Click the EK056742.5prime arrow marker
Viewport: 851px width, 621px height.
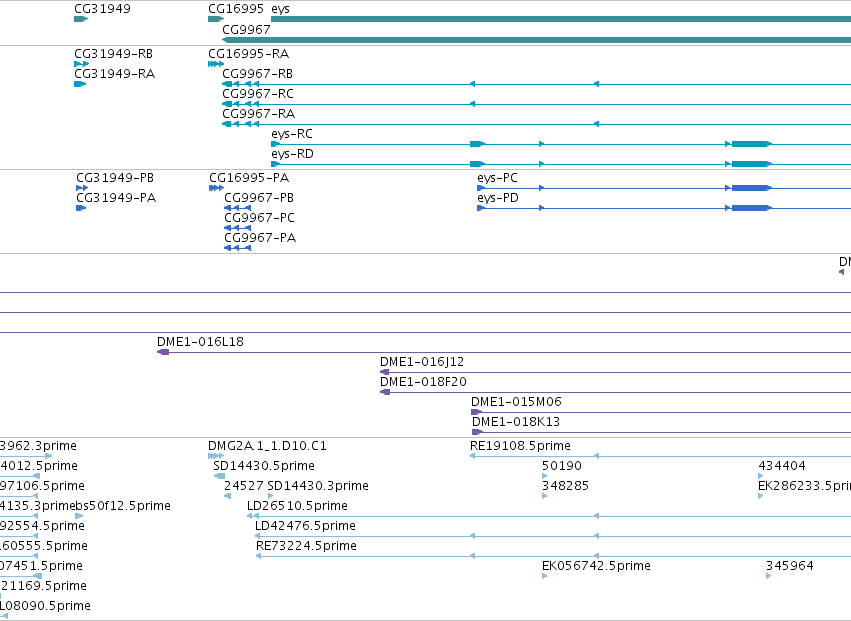click(x=545, y=576)
